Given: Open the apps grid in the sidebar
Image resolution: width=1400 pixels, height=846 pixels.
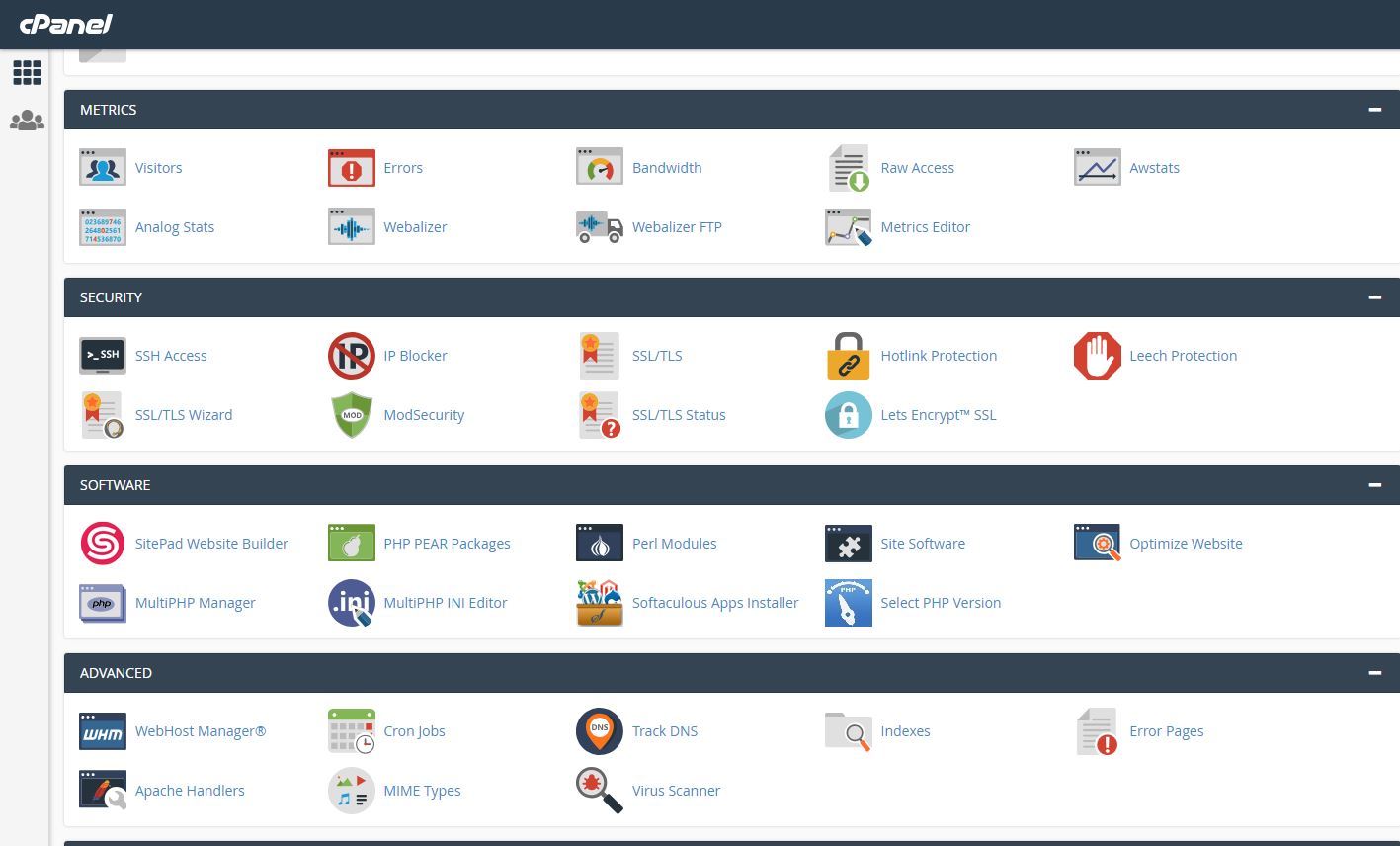Looking at the screenshot, I should coord(27,72).
